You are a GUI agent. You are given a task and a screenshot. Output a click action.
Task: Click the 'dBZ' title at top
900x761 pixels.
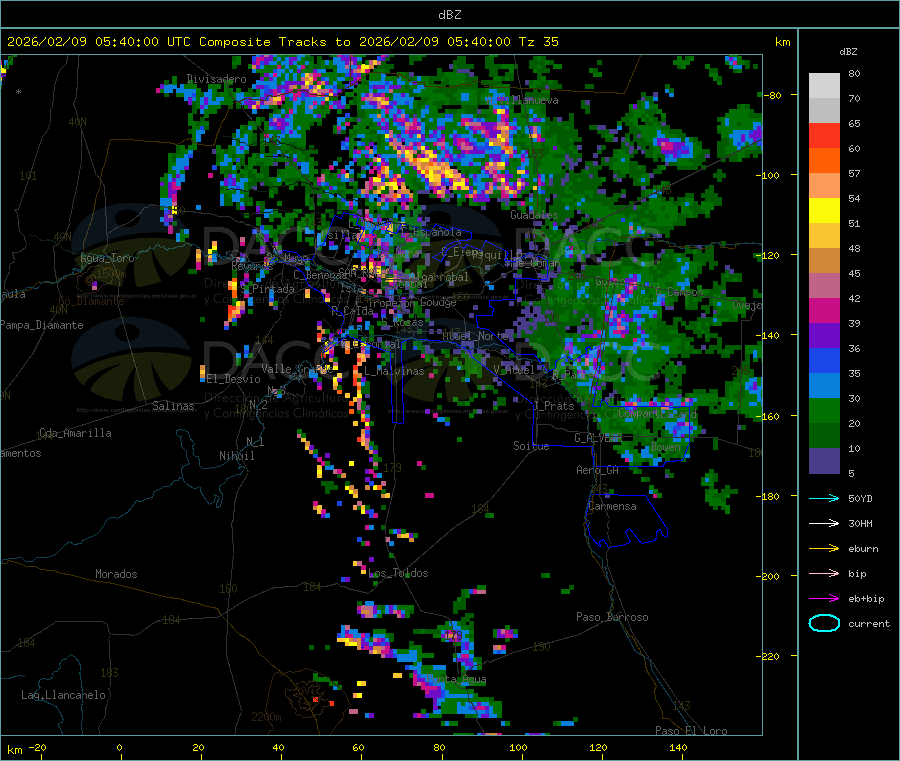point(449,14)
